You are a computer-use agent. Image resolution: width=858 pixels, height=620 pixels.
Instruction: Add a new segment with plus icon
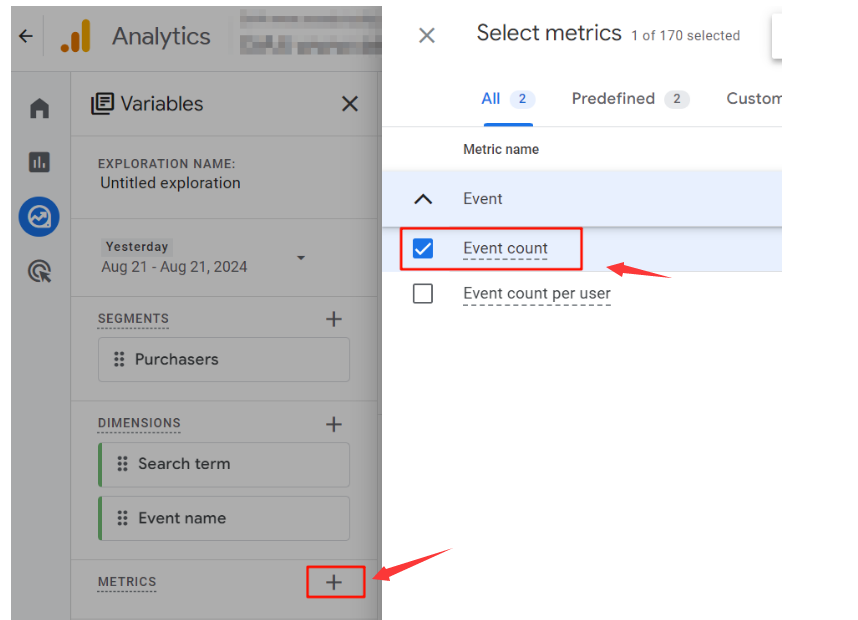pyautogui.click(x=334, y=319)
